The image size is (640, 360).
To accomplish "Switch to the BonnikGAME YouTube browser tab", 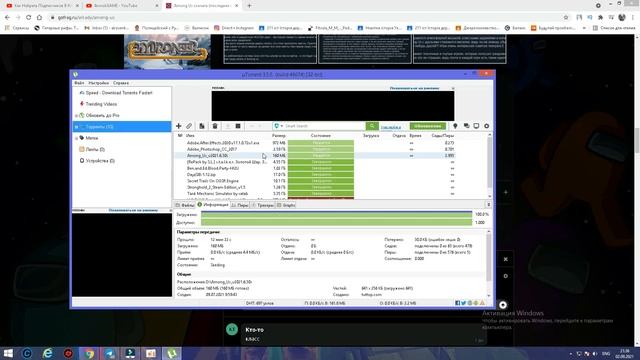I will (x=121, y=6).
